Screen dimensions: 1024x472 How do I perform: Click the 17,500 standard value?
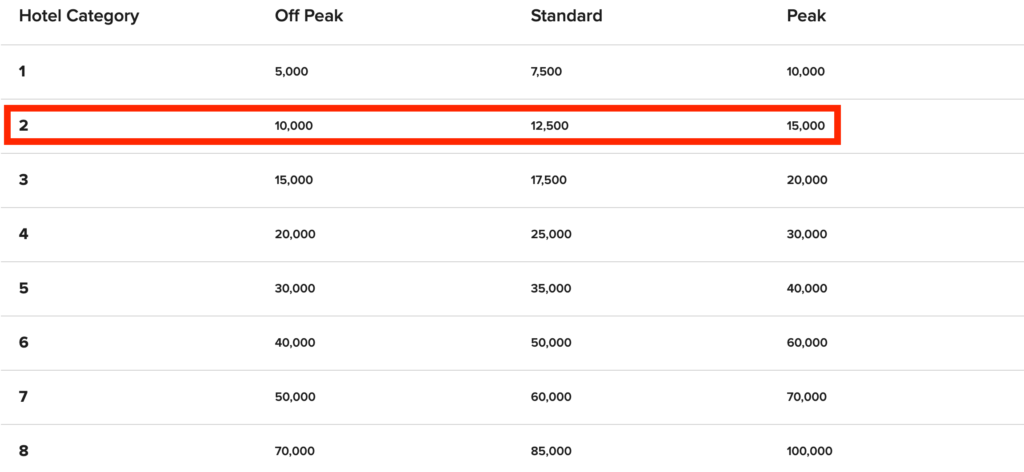pyautogui.click(x=549, y=180)
